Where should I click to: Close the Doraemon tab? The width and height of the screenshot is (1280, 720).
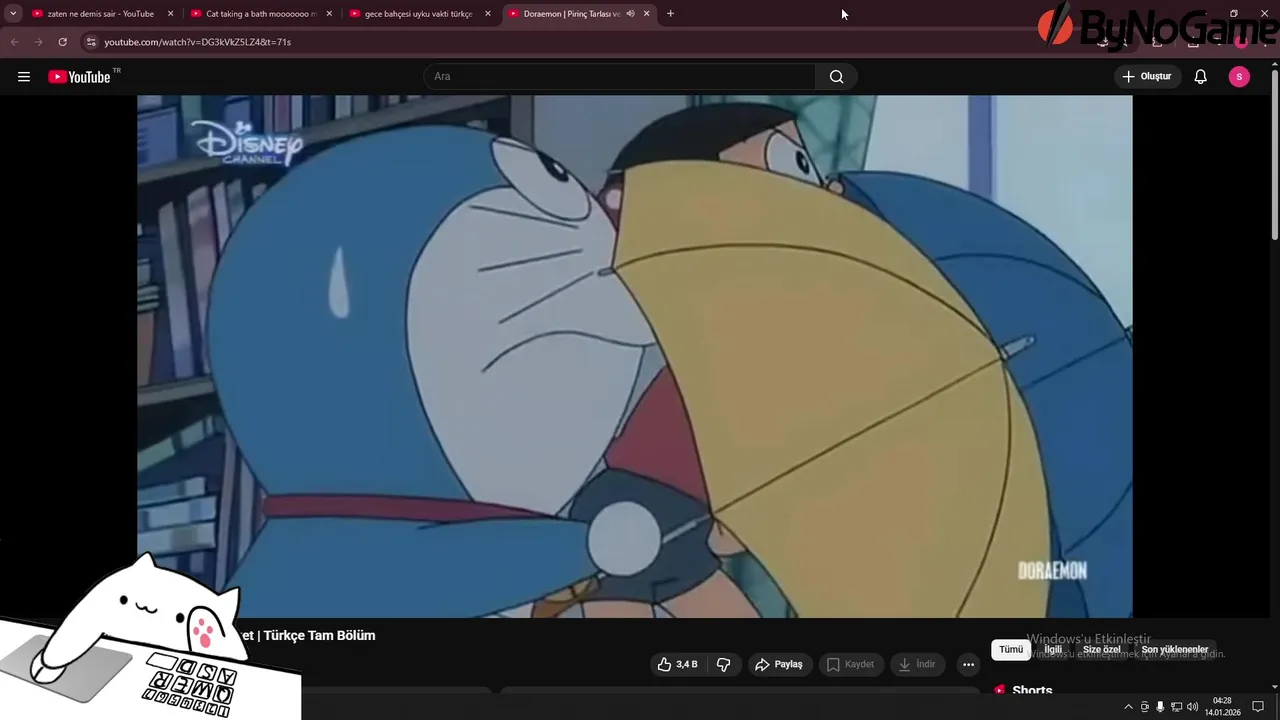coord(647,14)
